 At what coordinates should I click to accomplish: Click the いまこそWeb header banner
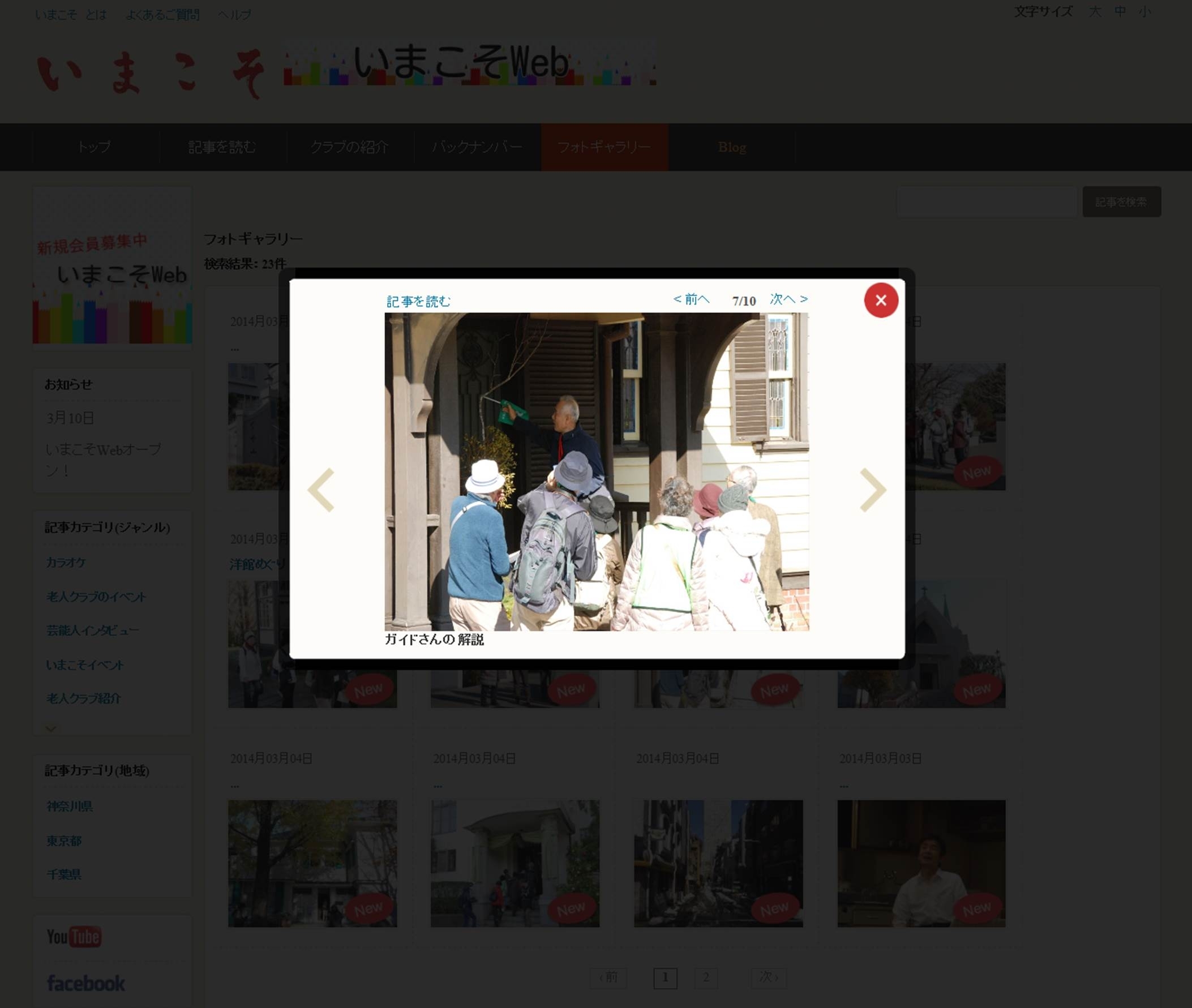pyautogui.click(x=470, y=63)
